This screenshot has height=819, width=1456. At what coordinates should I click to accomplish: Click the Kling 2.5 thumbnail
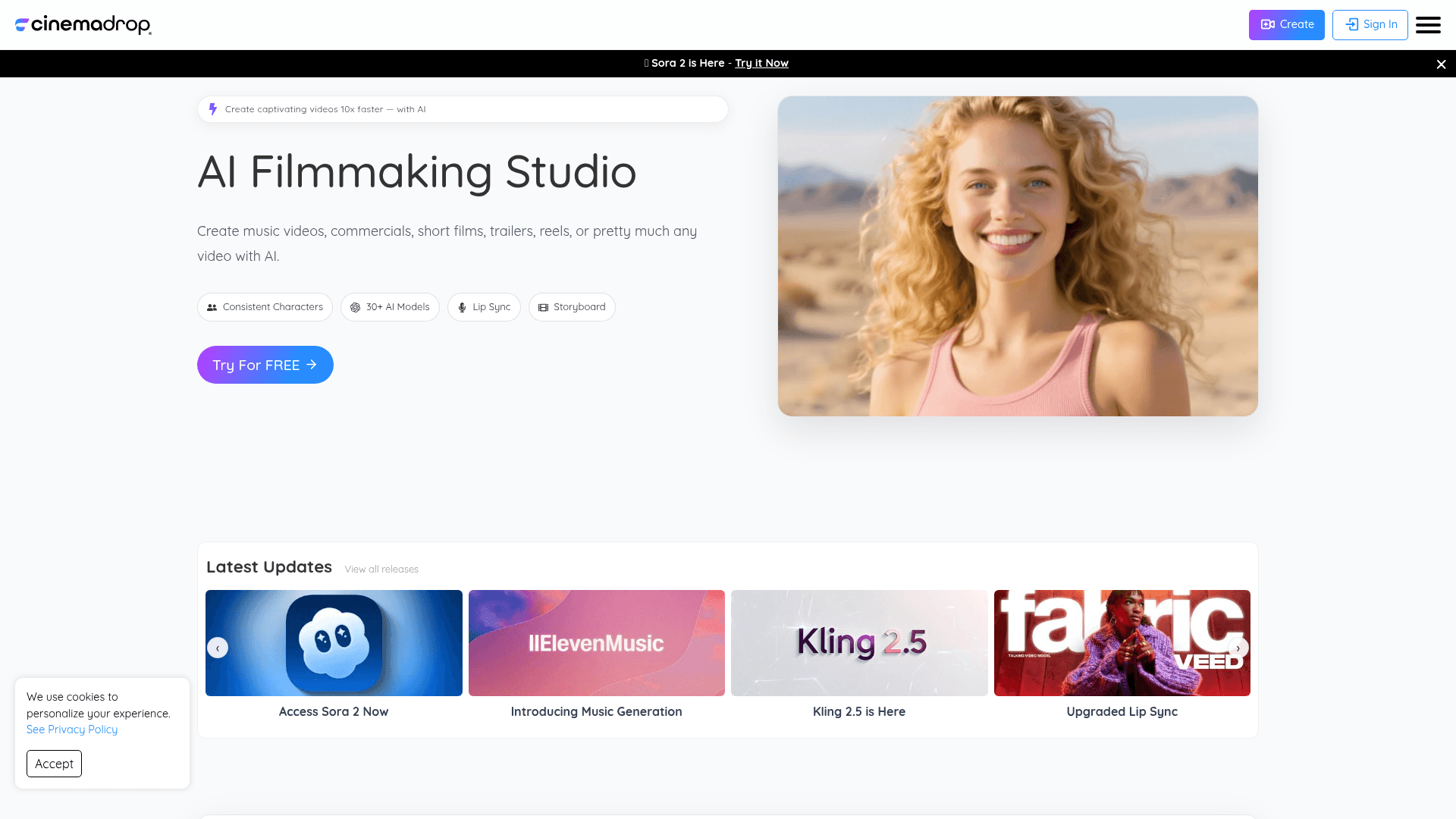(859, 643)
